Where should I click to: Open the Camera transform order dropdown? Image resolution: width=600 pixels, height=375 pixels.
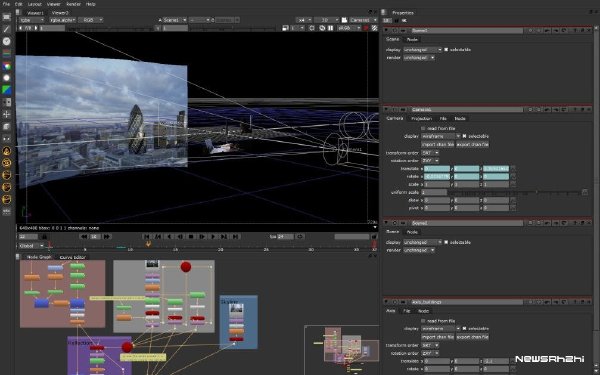[x=430, y=153]
